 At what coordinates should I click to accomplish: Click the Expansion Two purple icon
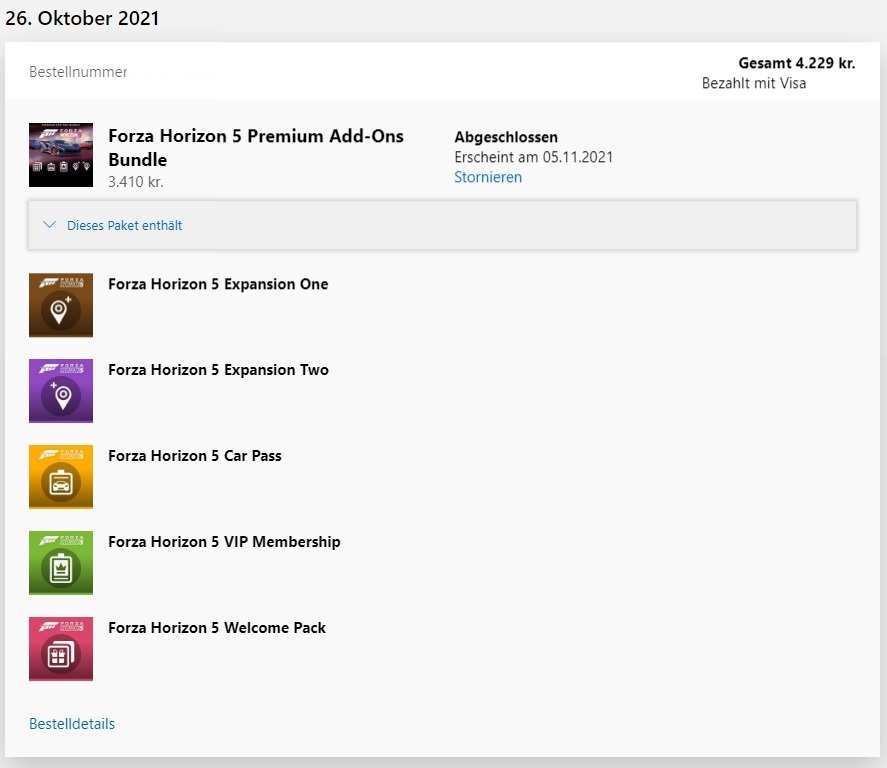click(x=61, y=391)
